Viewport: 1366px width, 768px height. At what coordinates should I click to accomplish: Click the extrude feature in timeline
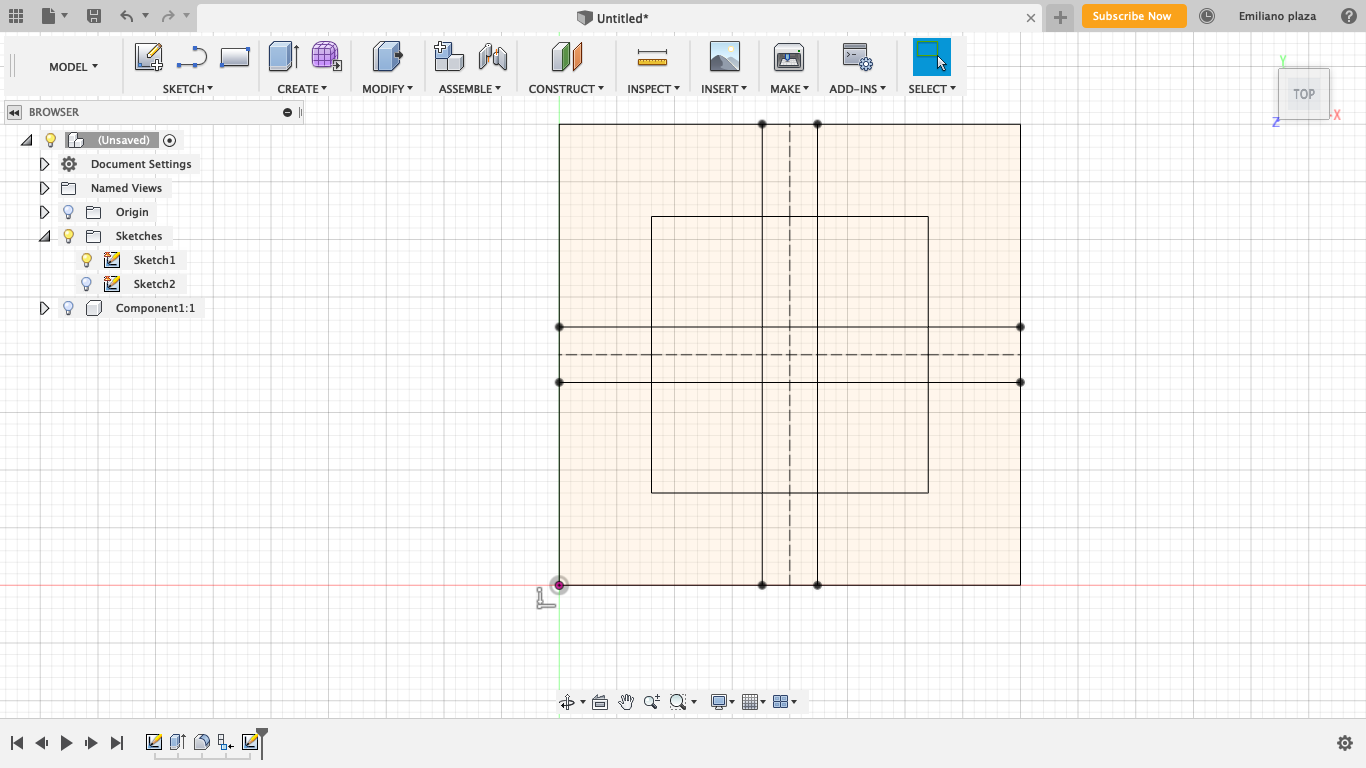click(x=178, y=742)
